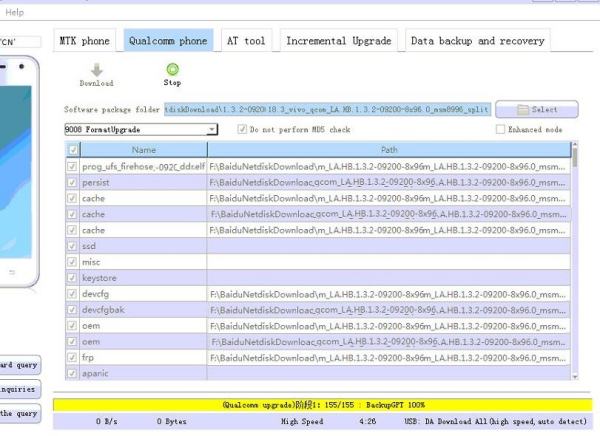
Task: Click the Select folder button
Action: [536, 109]
